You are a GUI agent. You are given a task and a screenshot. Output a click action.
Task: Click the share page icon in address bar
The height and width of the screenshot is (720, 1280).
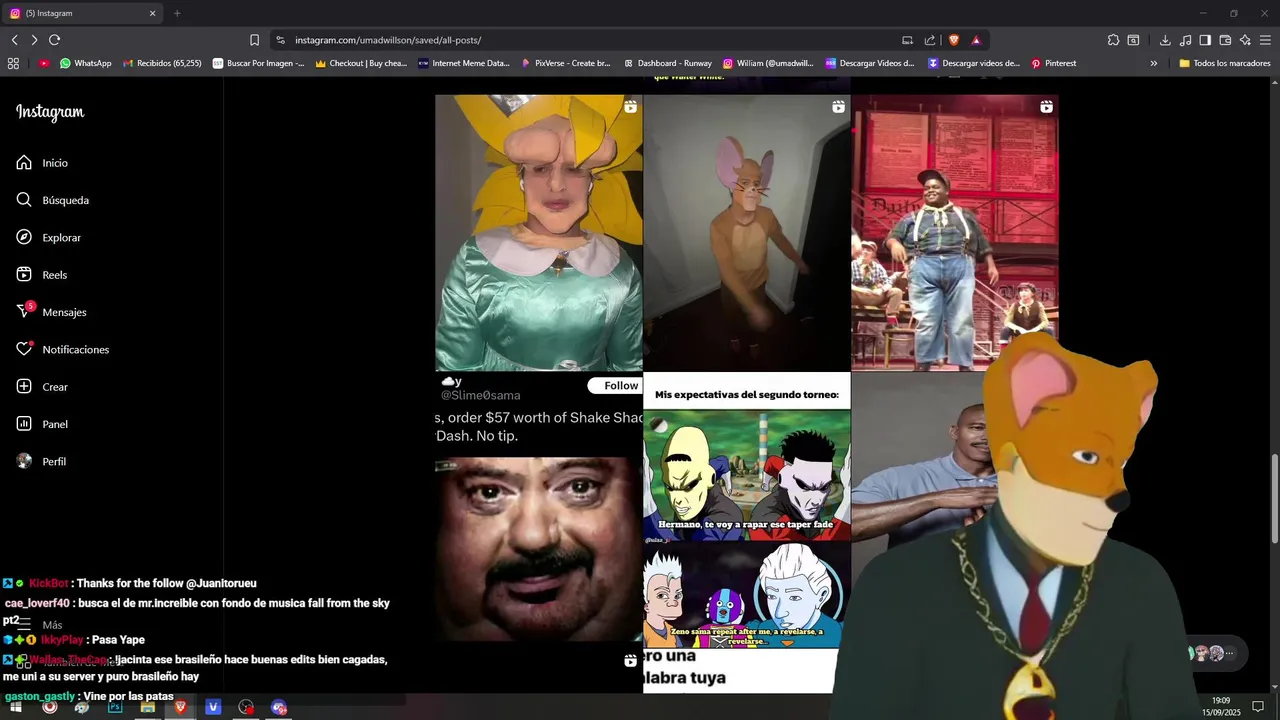pos(930,40)
